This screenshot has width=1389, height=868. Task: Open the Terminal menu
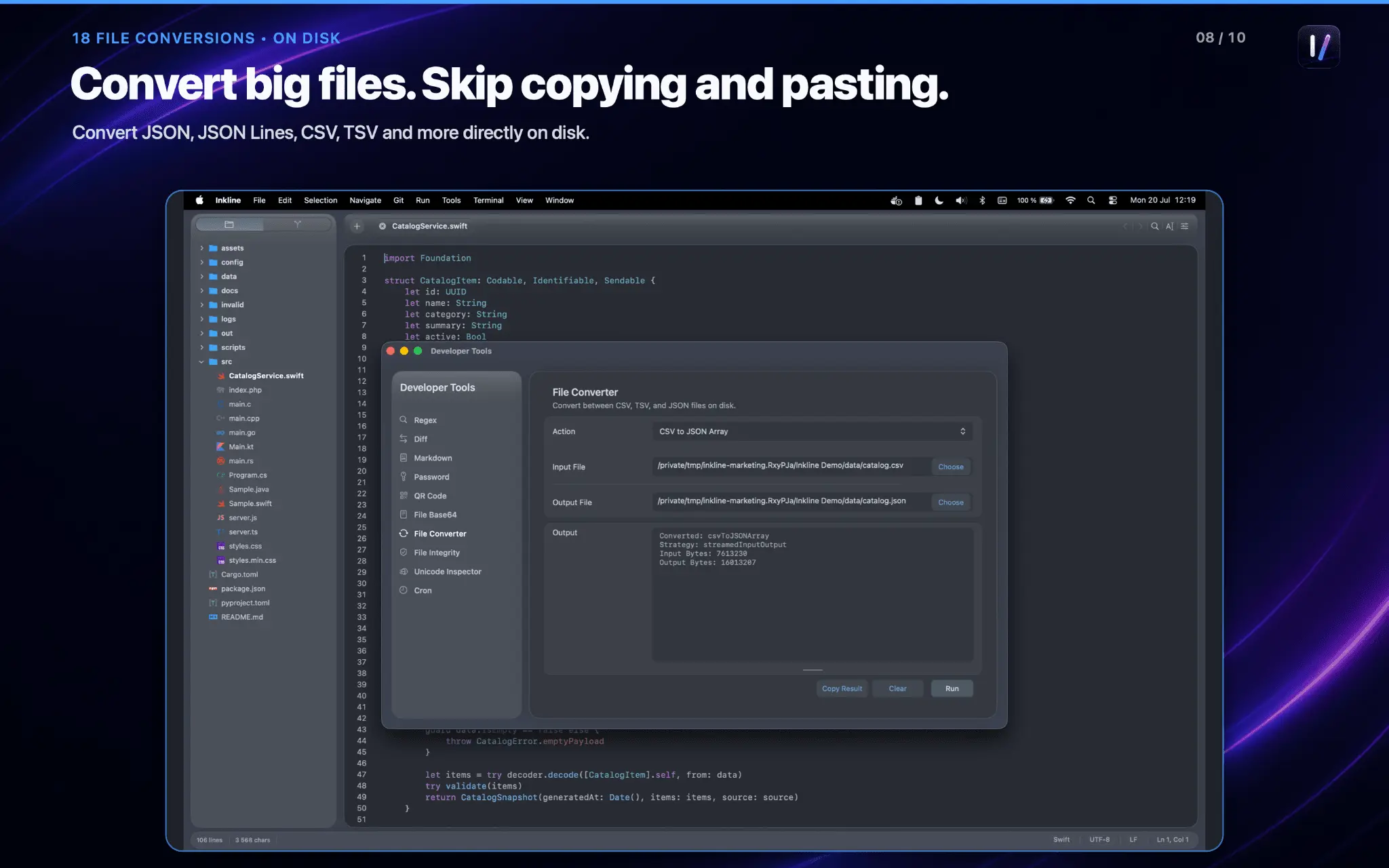click(488, 201)
